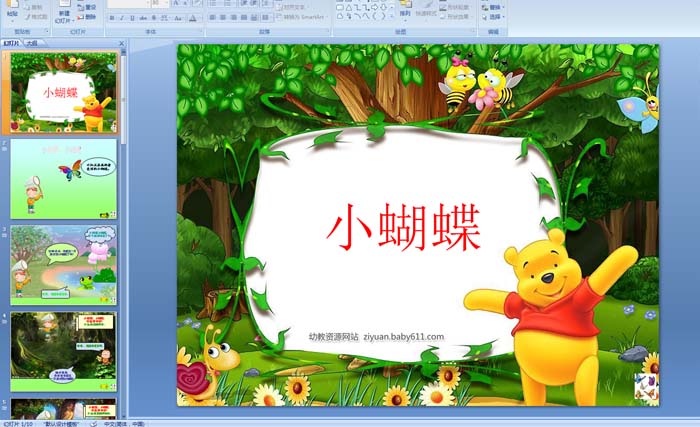Click the Replace (替换) button

point(492,8)
